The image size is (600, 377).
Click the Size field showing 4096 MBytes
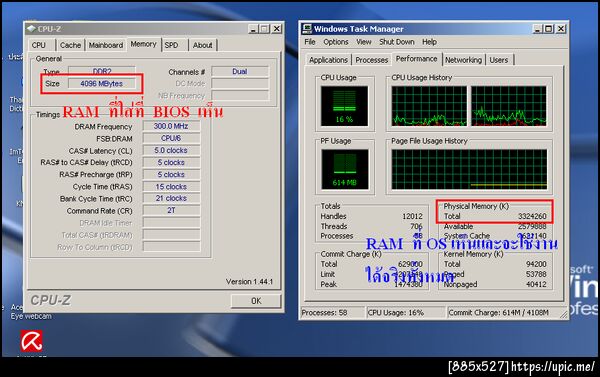101,84
